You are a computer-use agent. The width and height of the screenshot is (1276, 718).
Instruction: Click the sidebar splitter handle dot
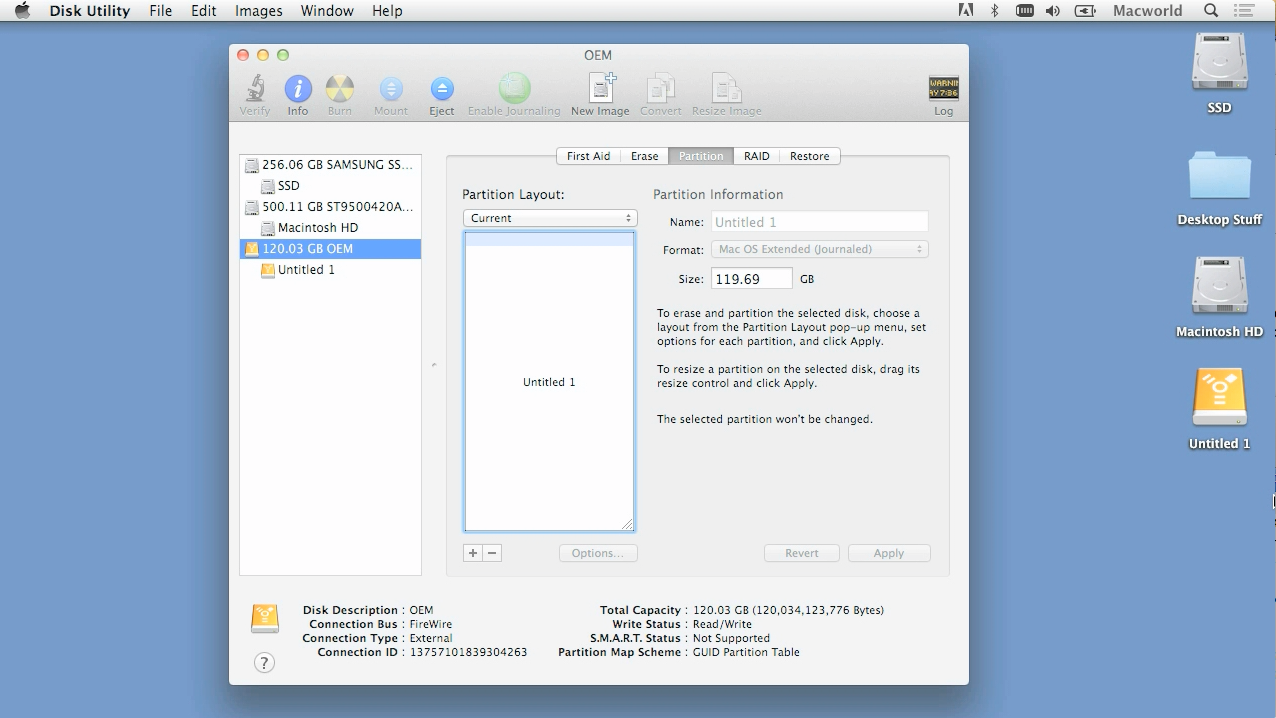coord(434,365)
